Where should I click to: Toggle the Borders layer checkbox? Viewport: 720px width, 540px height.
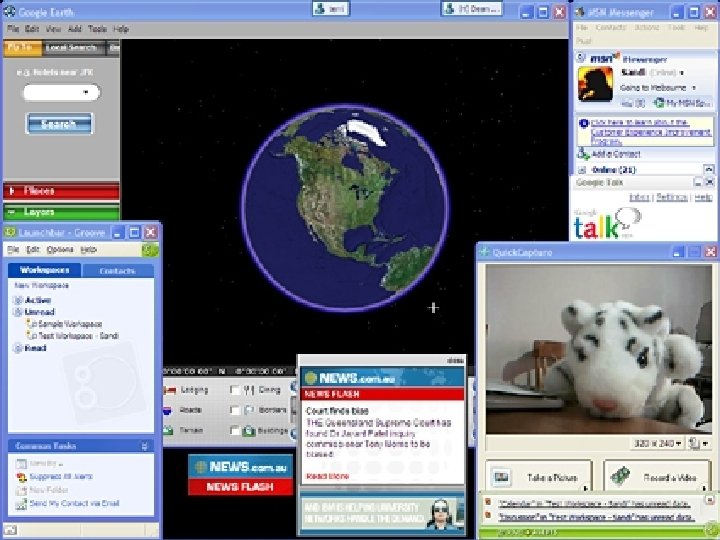coord(235,410)
